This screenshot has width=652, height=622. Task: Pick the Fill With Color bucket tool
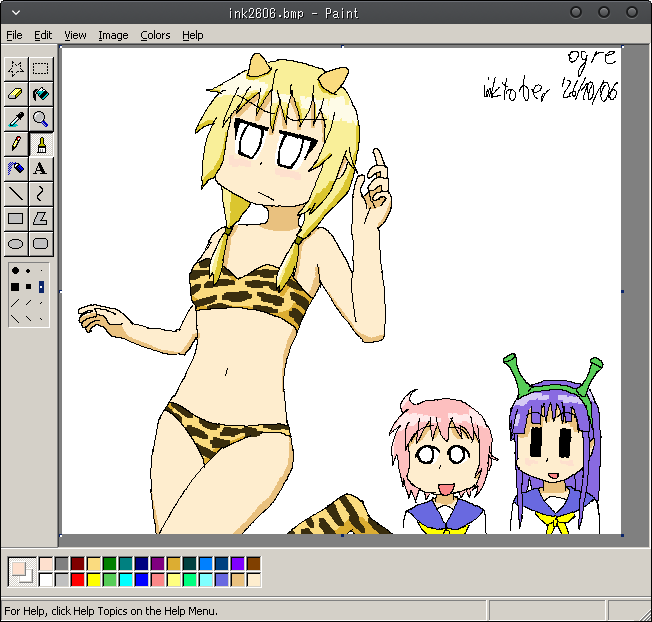pyautogui.click(x=41, y=94)
